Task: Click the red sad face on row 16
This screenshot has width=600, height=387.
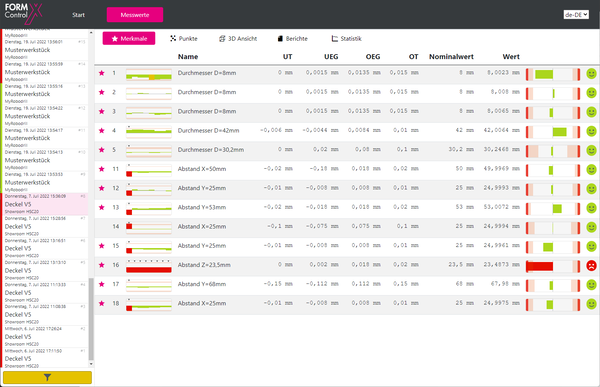Action: [x=591, y=265]
